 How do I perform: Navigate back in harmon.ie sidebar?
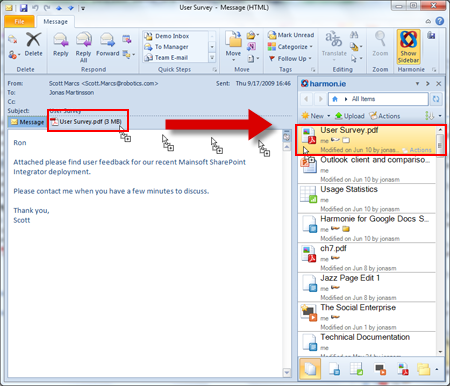[x=306, y=99]
